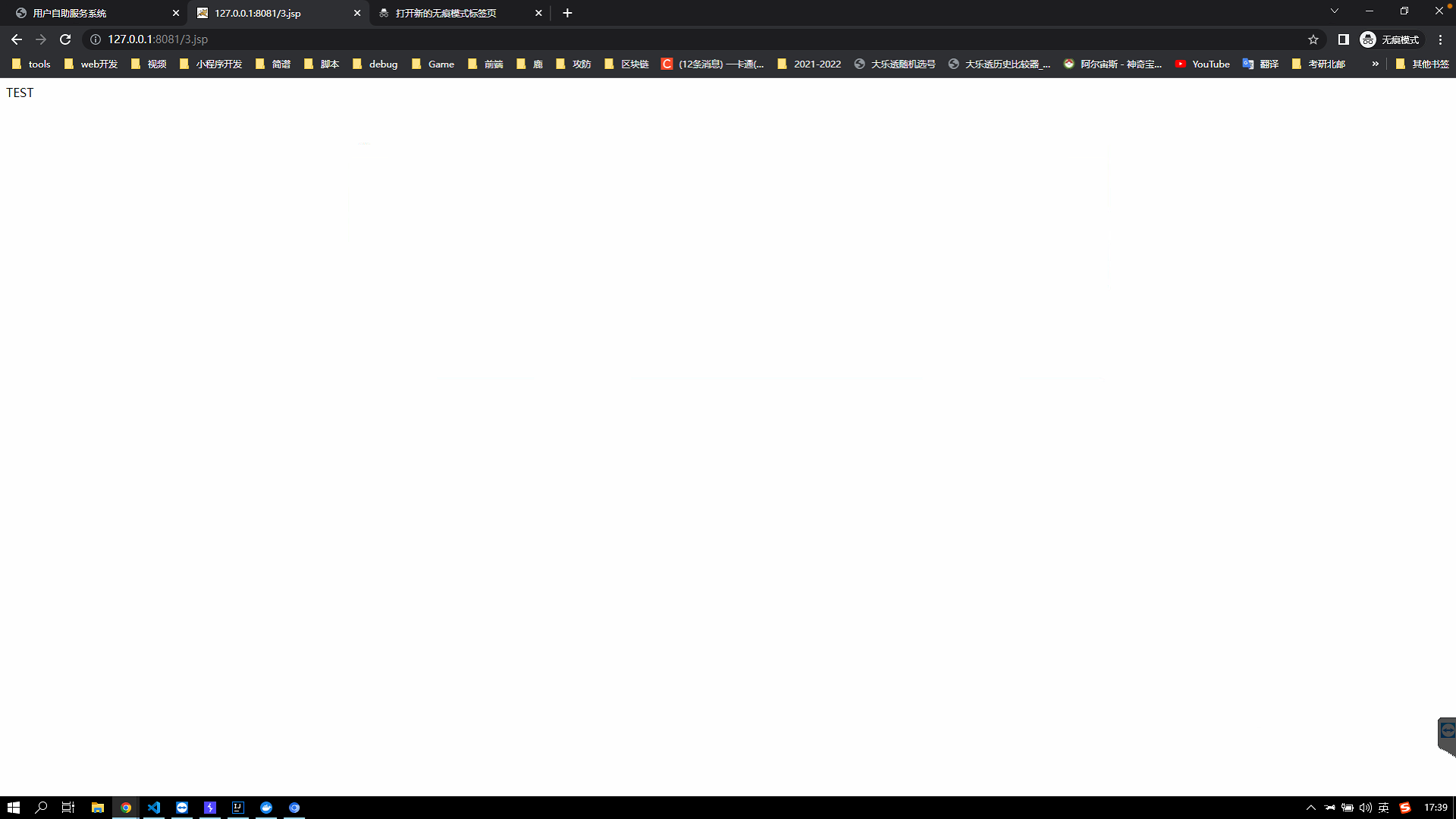Open the YouTube bookmark
This screenshot has height=819, width=1456.
click(x=1203, y=64)
